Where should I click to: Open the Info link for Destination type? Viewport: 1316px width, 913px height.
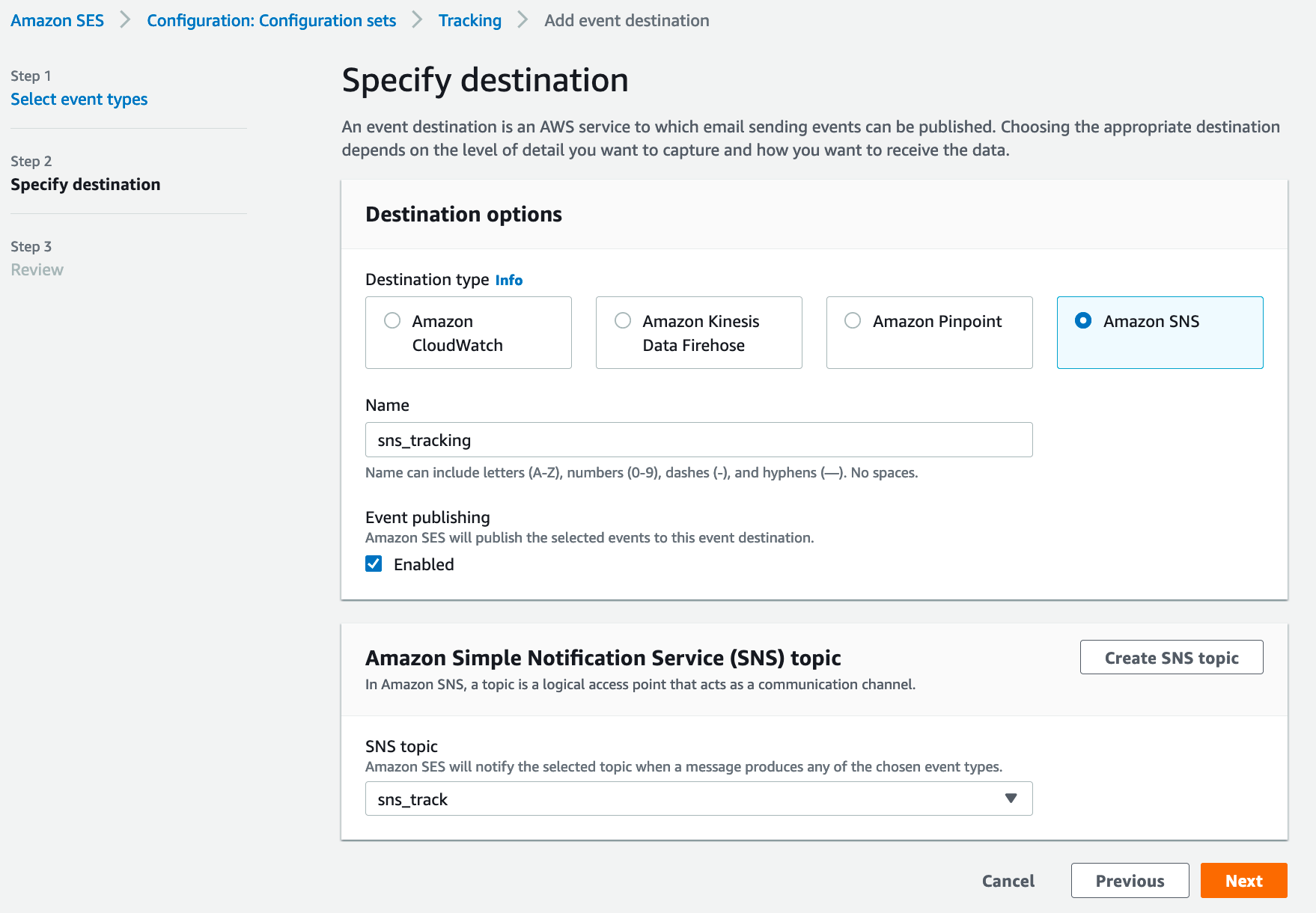pyautogui.click(x=509, y=280)
